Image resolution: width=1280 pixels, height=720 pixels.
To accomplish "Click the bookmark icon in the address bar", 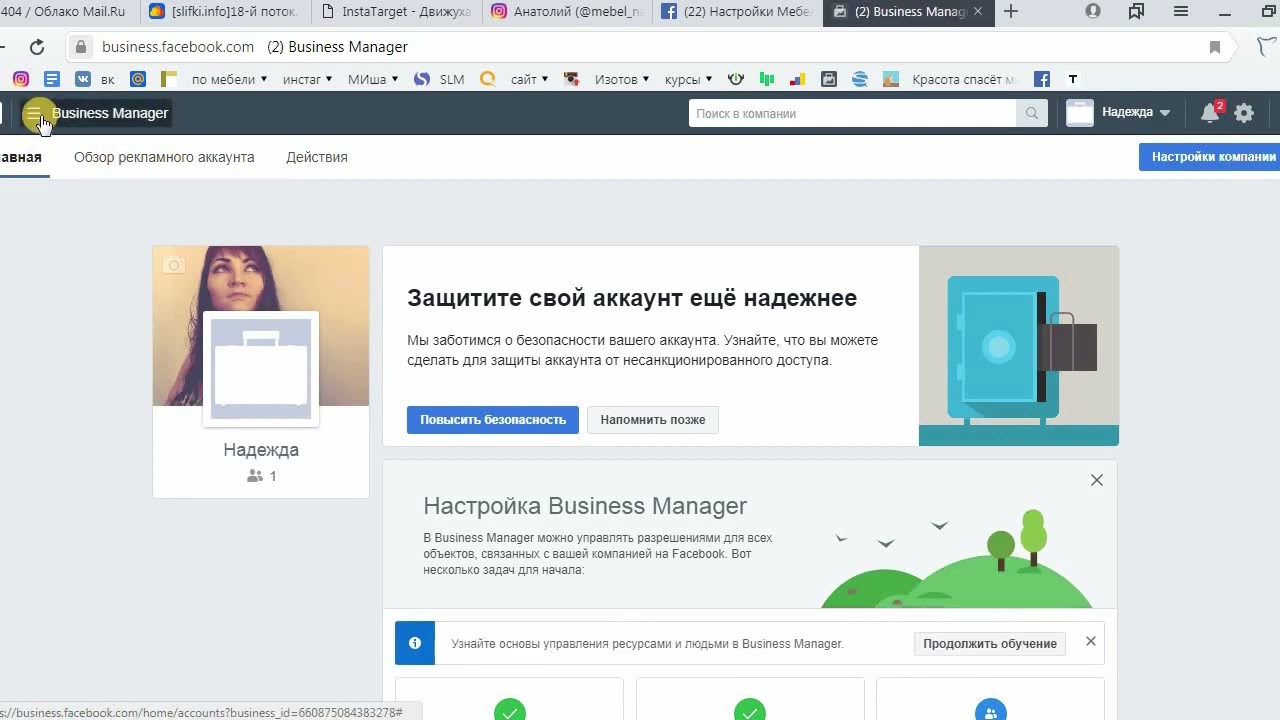I will tap(1215, 47).
